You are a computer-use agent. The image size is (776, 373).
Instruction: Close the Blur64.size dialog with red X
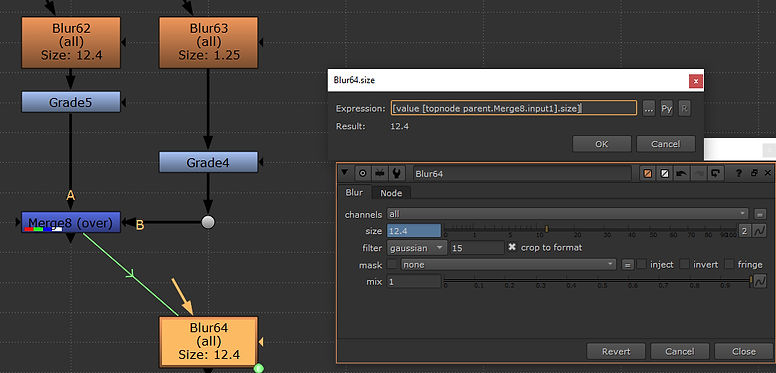696,81
